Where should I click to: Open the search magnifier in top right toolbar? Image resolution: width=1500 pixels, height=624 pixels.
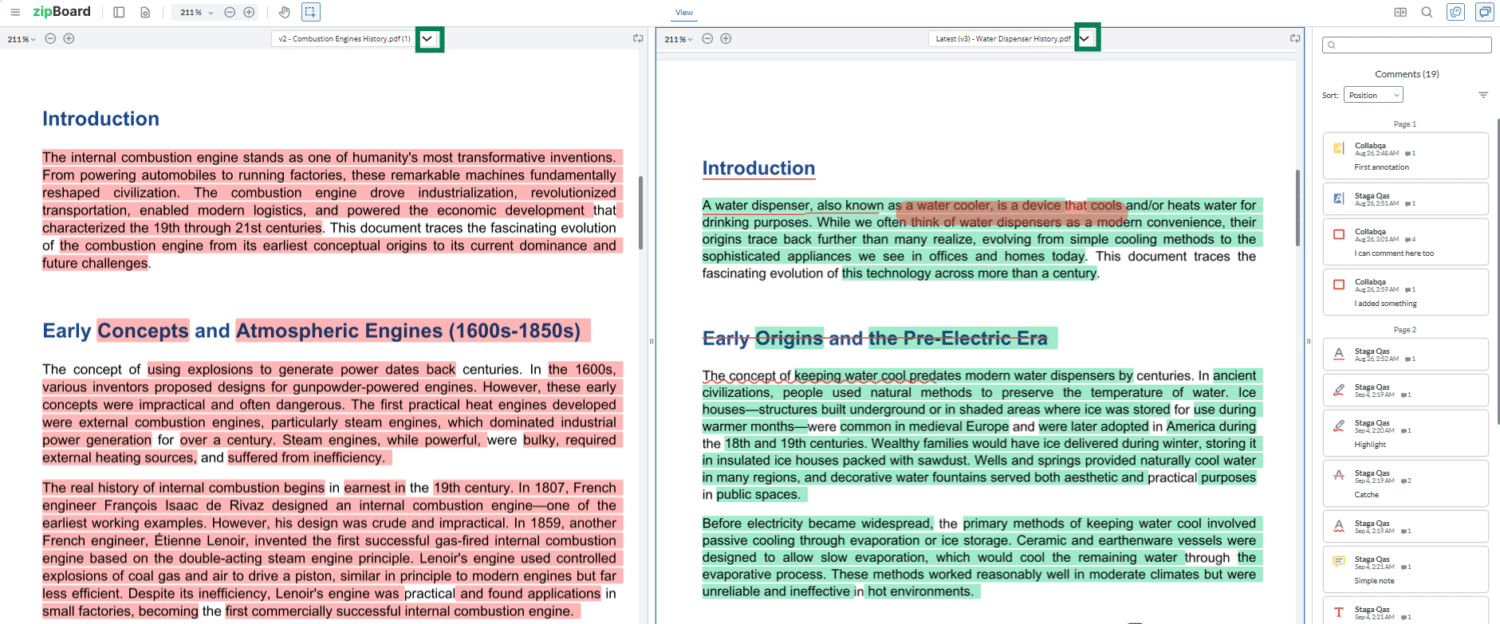coord(1427,12)
